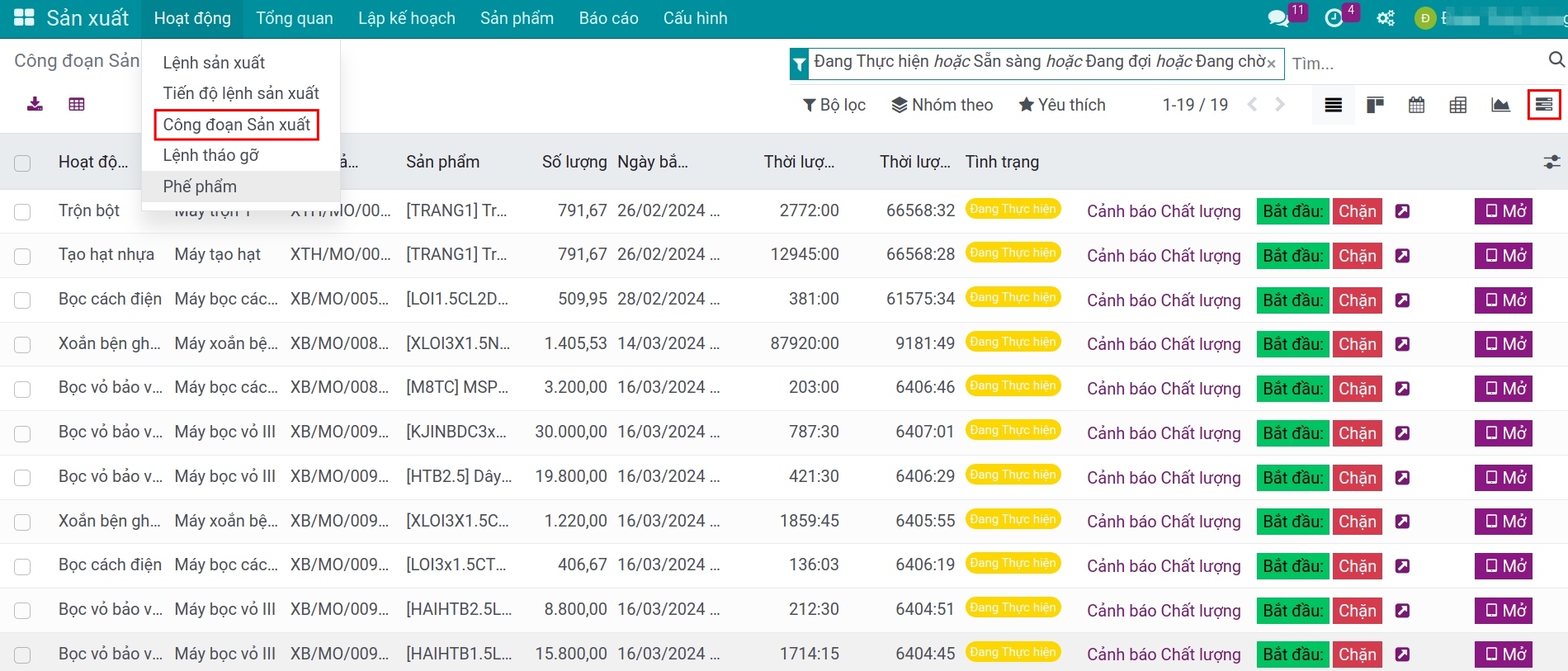Select Tiến độ lệnh sản xuất entry
The width and height of the screenshot is (1568, 671).
(x=241, y=93)
